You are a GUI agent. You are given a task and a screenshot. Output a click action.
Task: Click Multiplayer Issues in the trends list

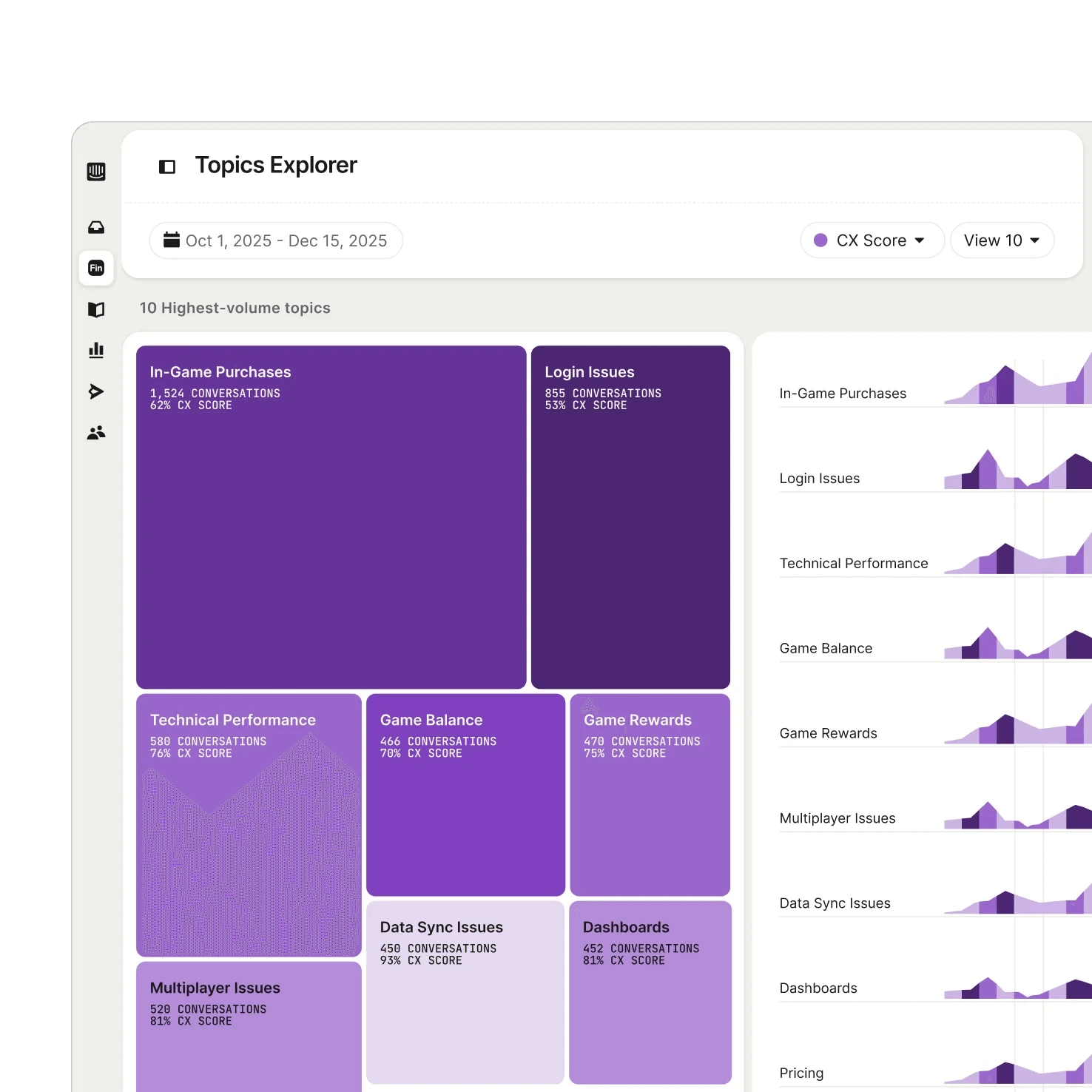(837, 818)
